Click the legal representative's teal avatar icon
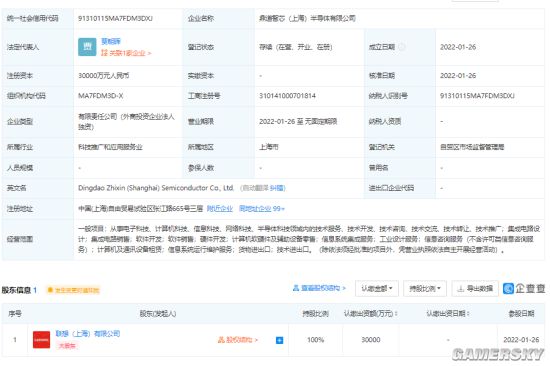The width and height of the screenshot is (550, 366). coord(87,47)
